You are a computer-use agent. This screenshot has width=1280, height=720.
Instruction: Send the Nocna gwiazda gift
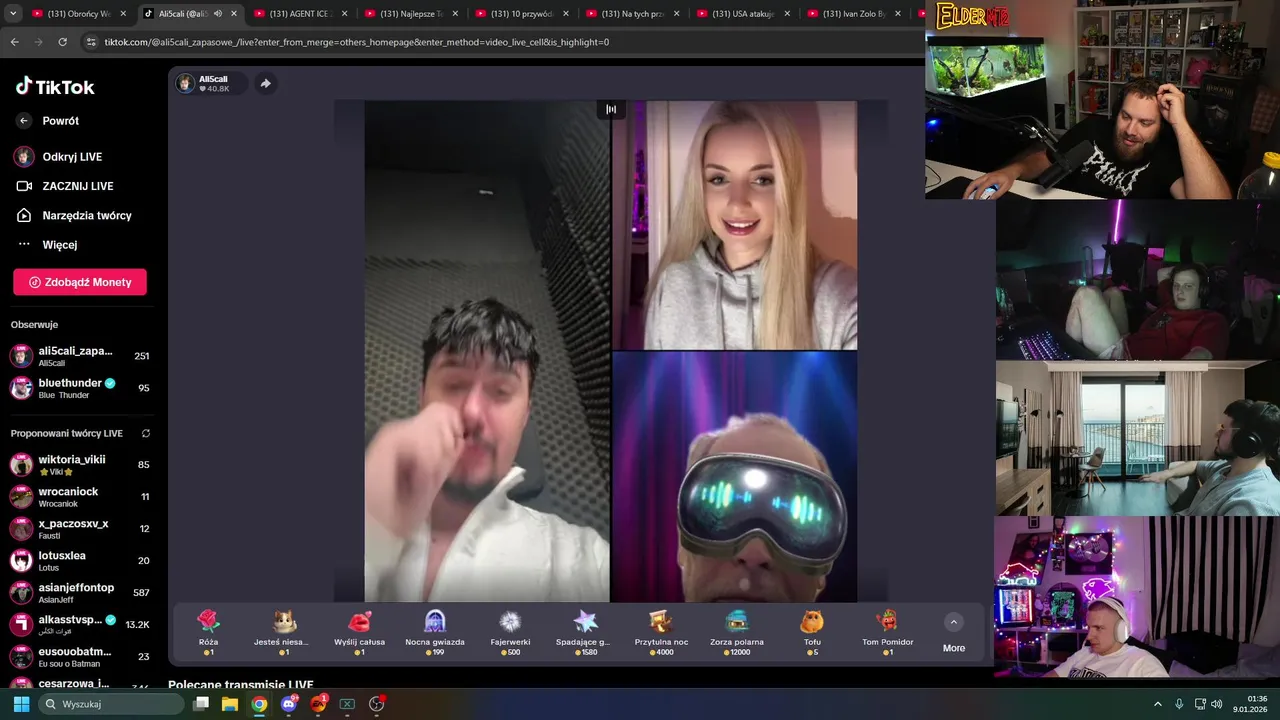click(x=435, y=632)
